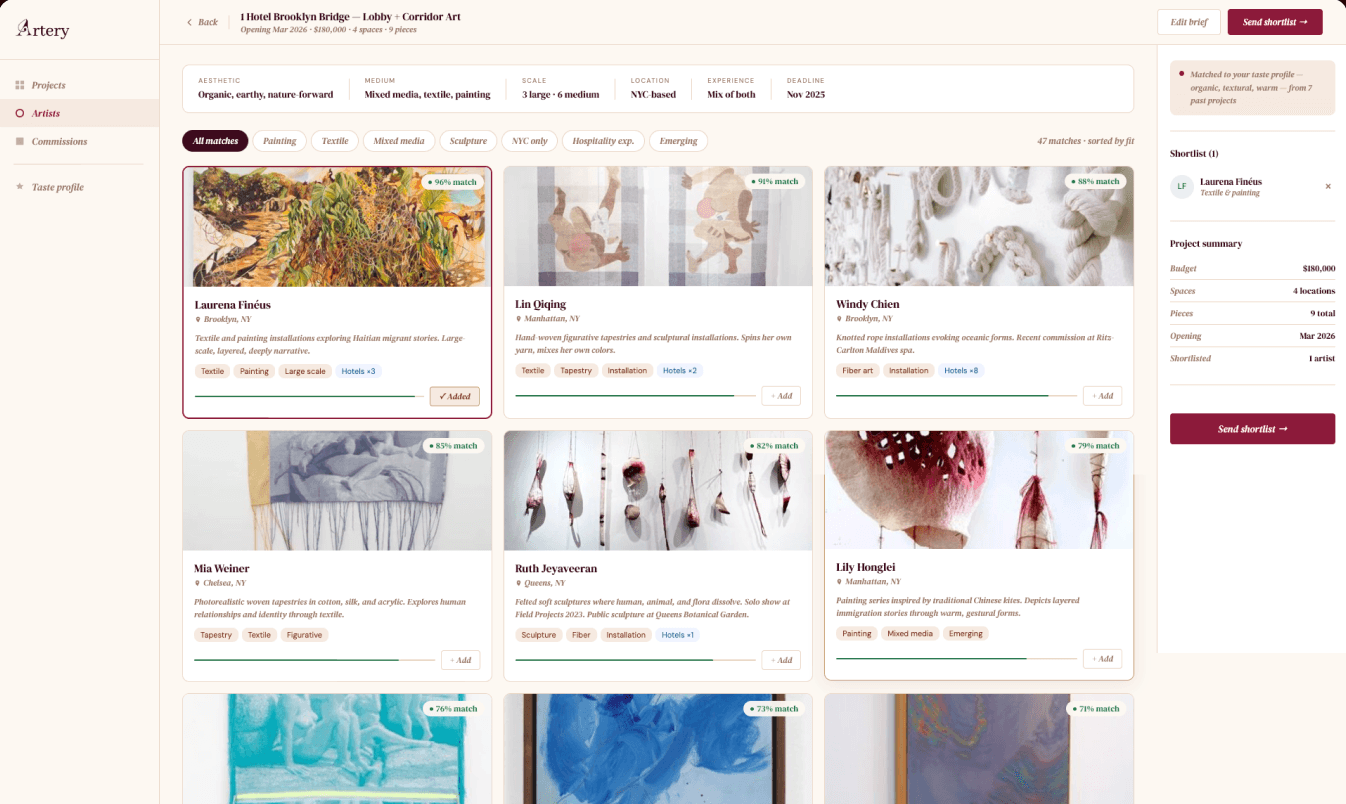Open Mia Weiner woven tapestry thumbnail
Viewport: 1346px width, 804px height.
(337, 491)
